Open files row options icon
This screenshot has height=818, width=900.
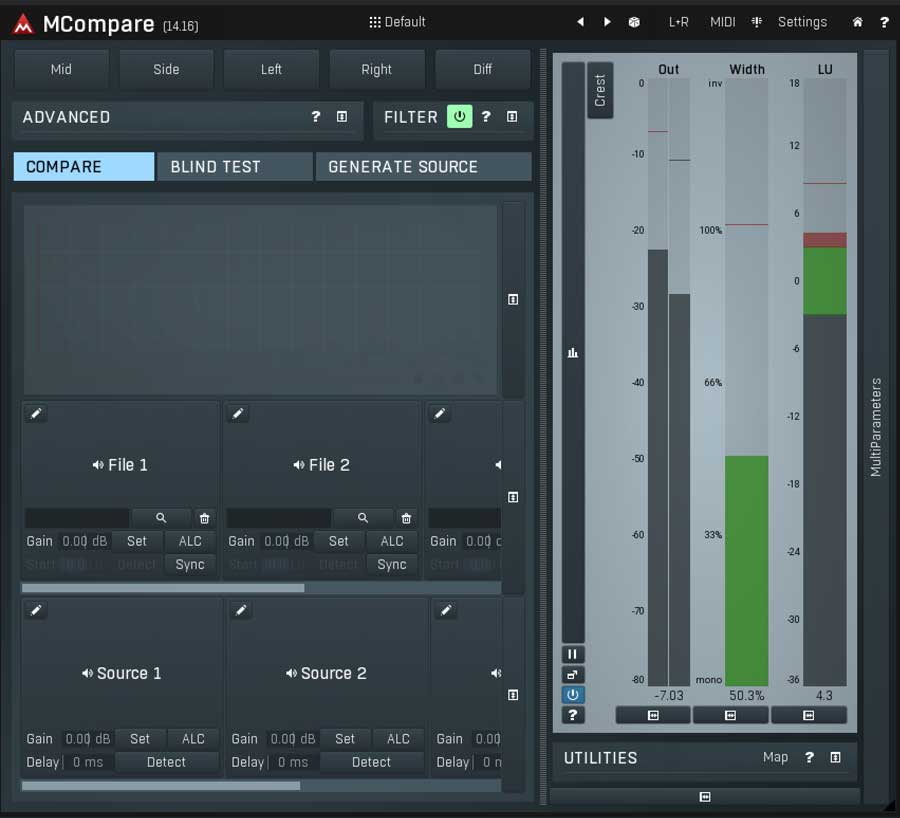click(x=513, y=497)
